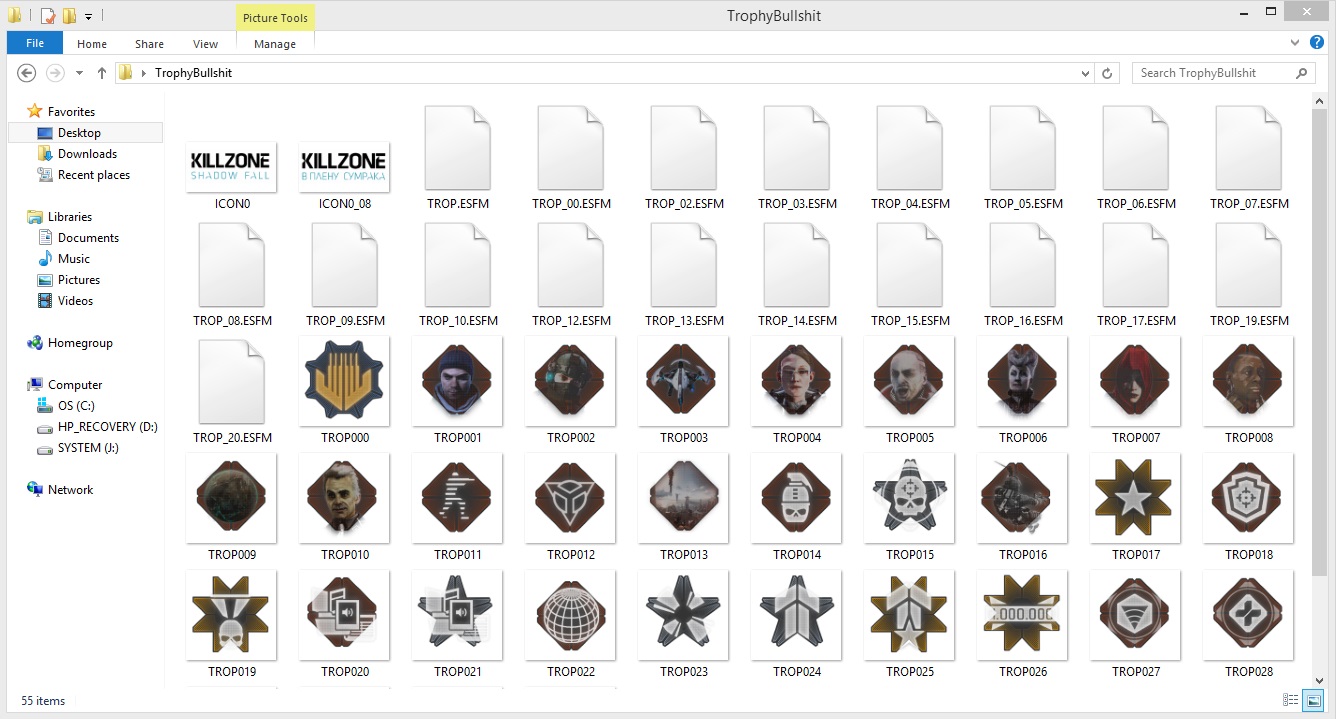This screenshot has height=719, width=1336.
Task: Click the TROP_07.ESFM file name
Action: (x=1249, y=204)
